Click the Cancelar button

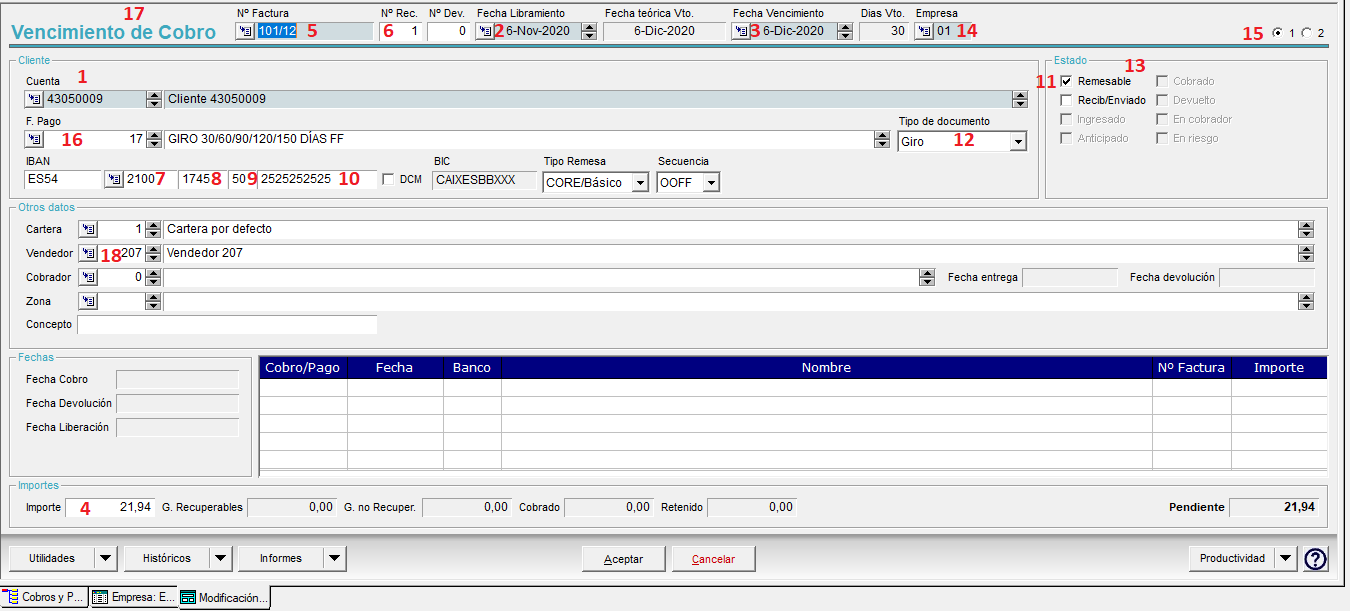coord(713,559)
